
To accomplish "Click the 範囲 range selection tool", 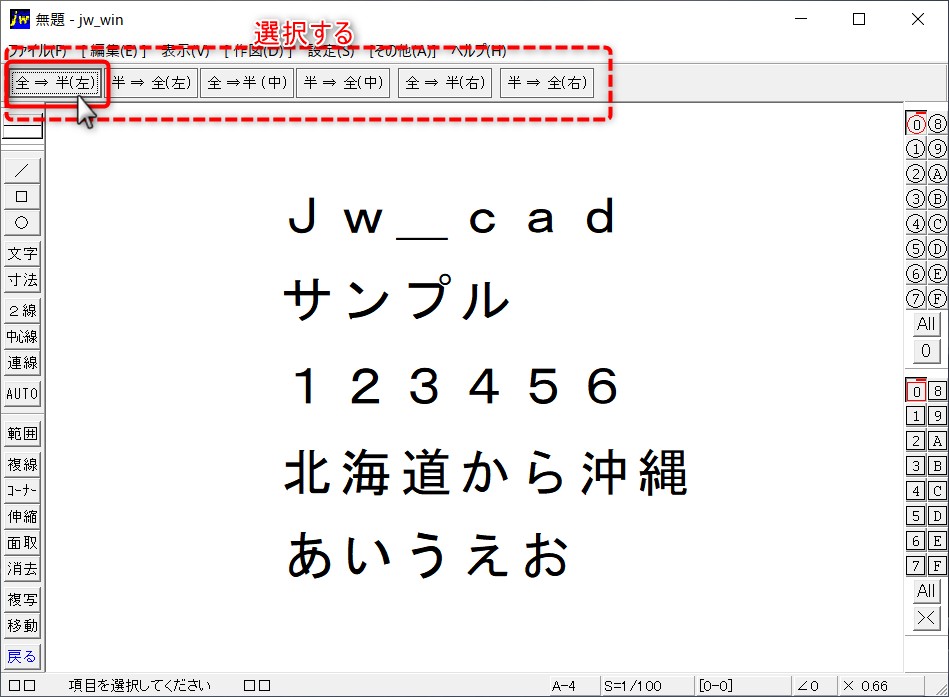I will click(x=22, y=434).
